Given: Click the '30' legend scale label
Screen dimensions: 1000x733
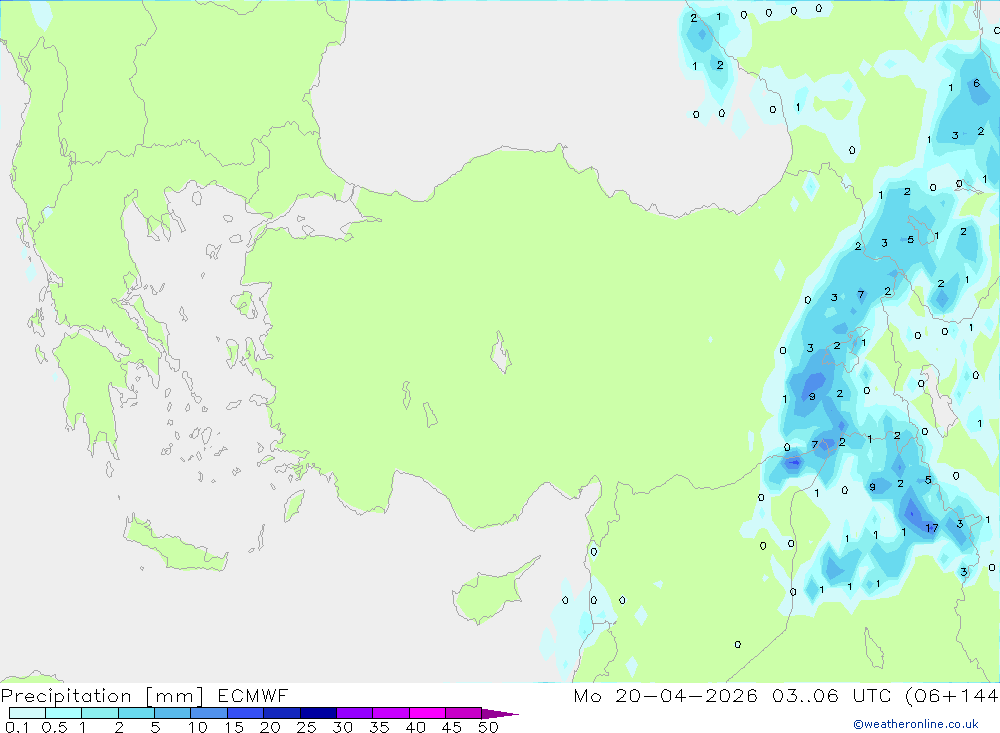Looking at the screenshot, I should tap(343, 727).
